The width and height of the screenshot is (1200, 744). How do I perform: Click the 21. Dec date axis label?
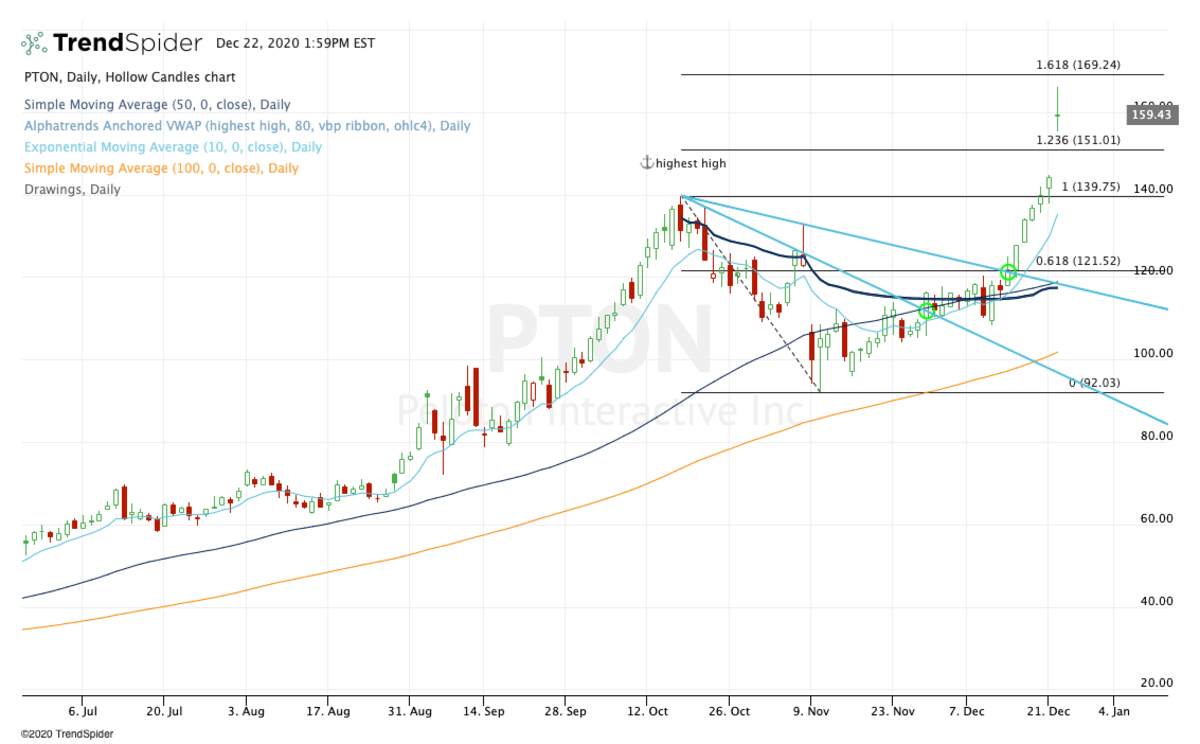pos(1047,711)
